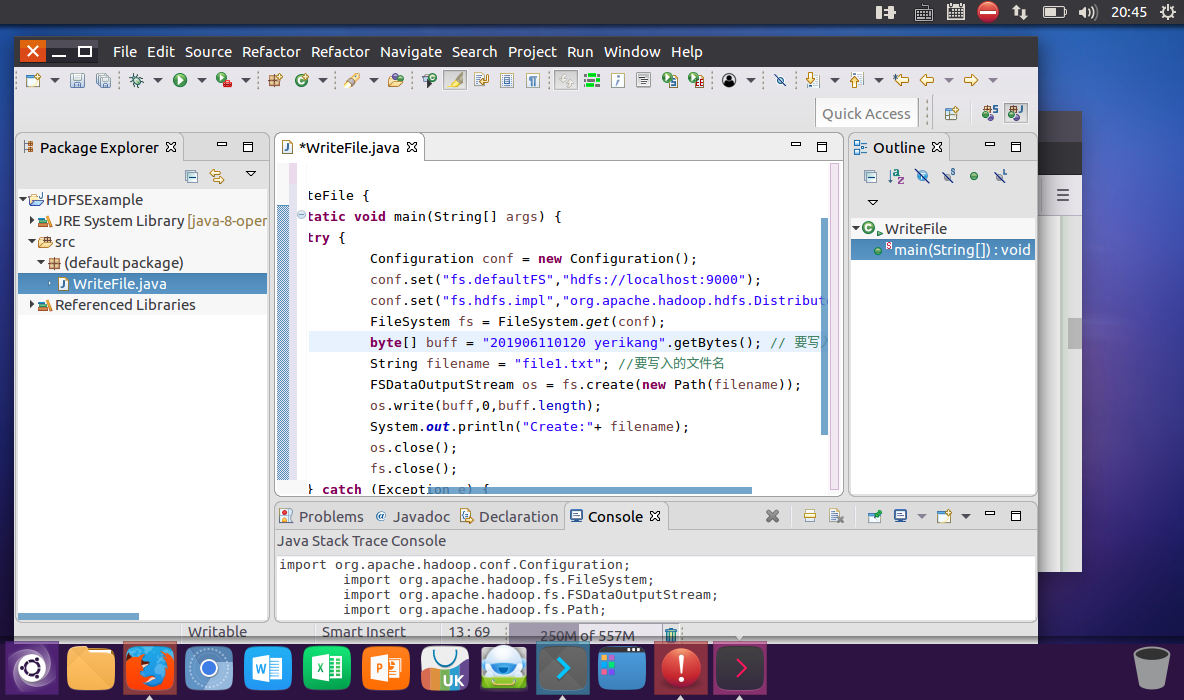Click the Next Annotation arrow icon

[812, 80]
